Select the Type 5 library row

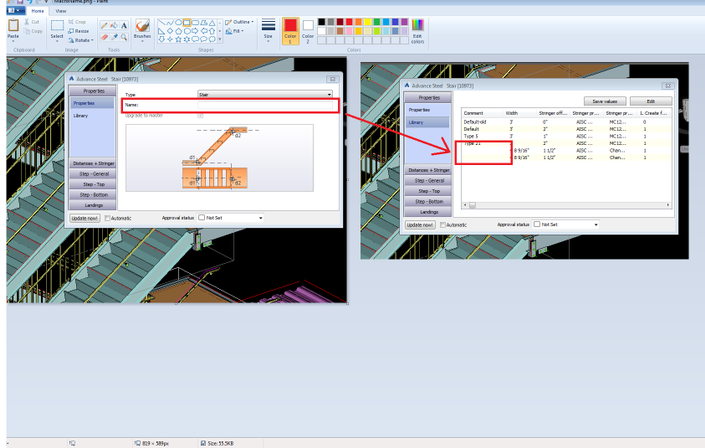567,136
